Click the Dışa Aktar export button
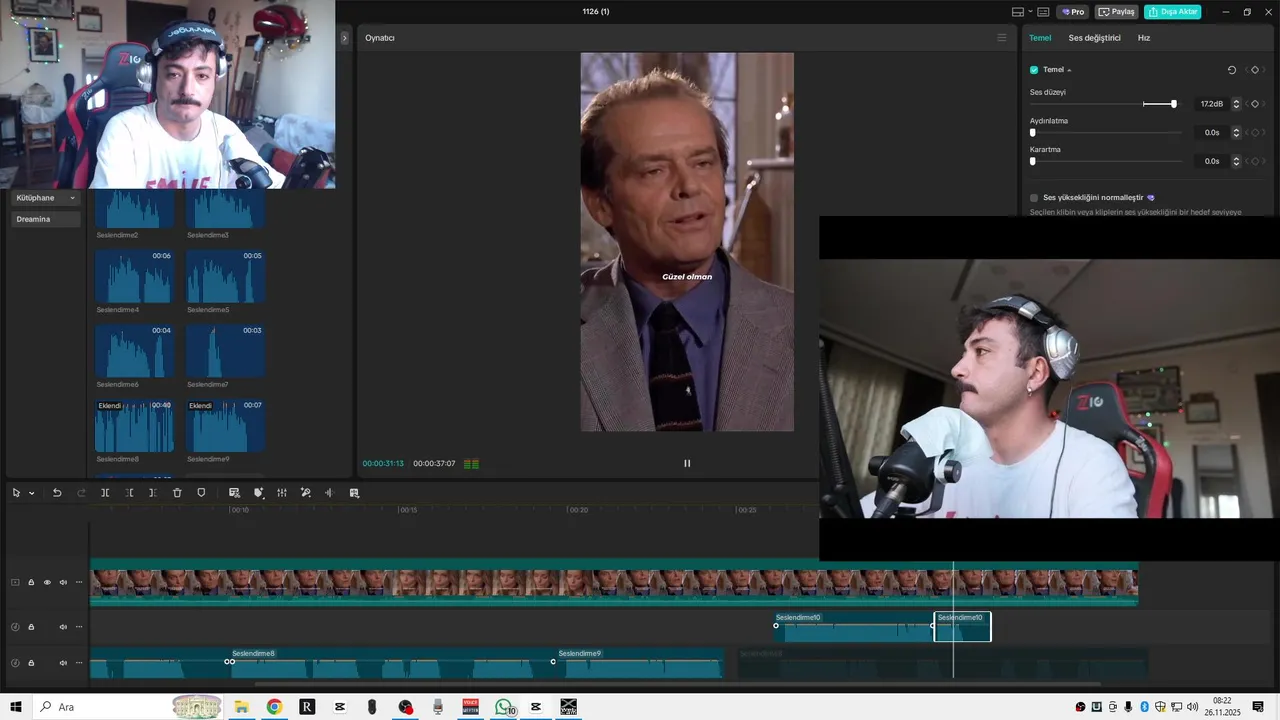The image size is (1280, 720). 1173,12
